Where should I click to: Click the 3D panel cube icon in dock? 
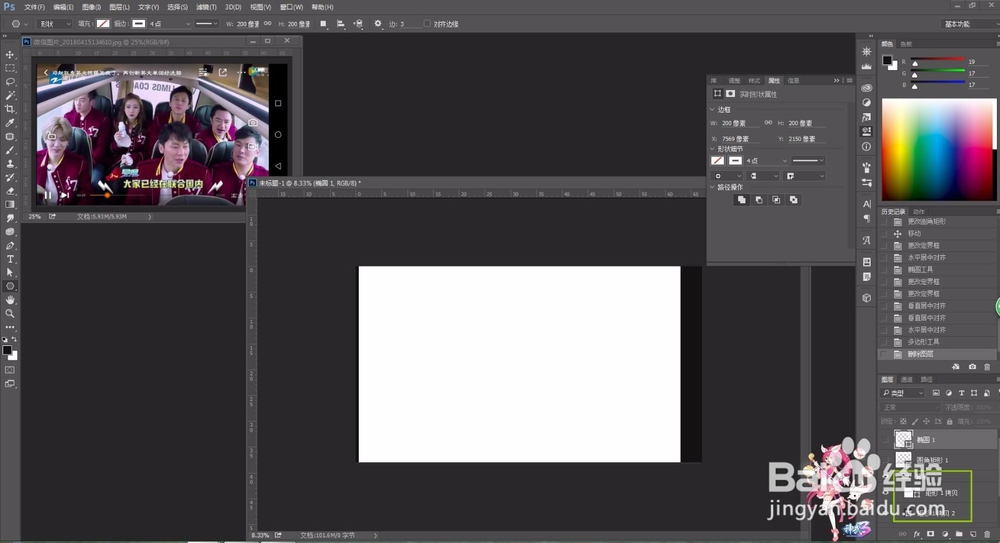pos(866,297)
